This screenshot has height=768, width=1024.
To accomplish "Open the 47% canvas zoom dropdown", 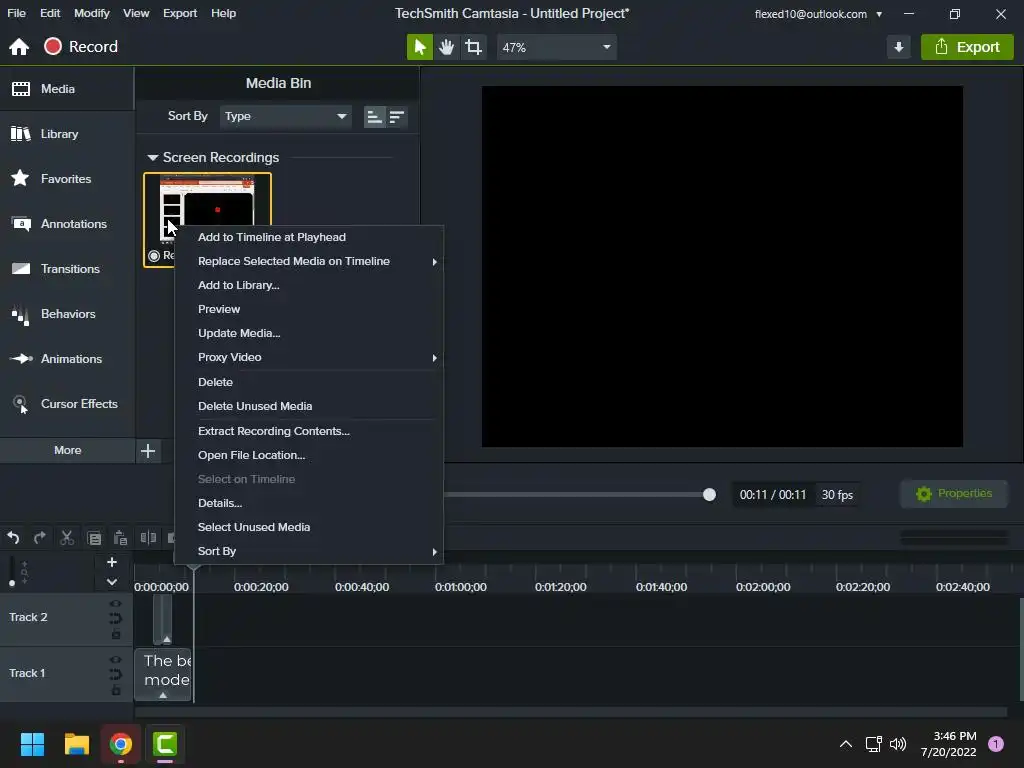I will point(556,47).
